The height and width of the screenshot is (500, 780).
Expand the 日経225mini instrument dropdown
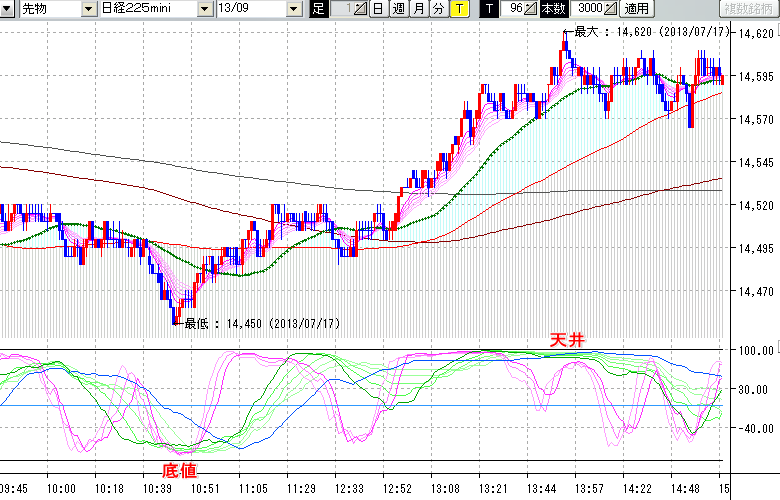tap(205, 9)
